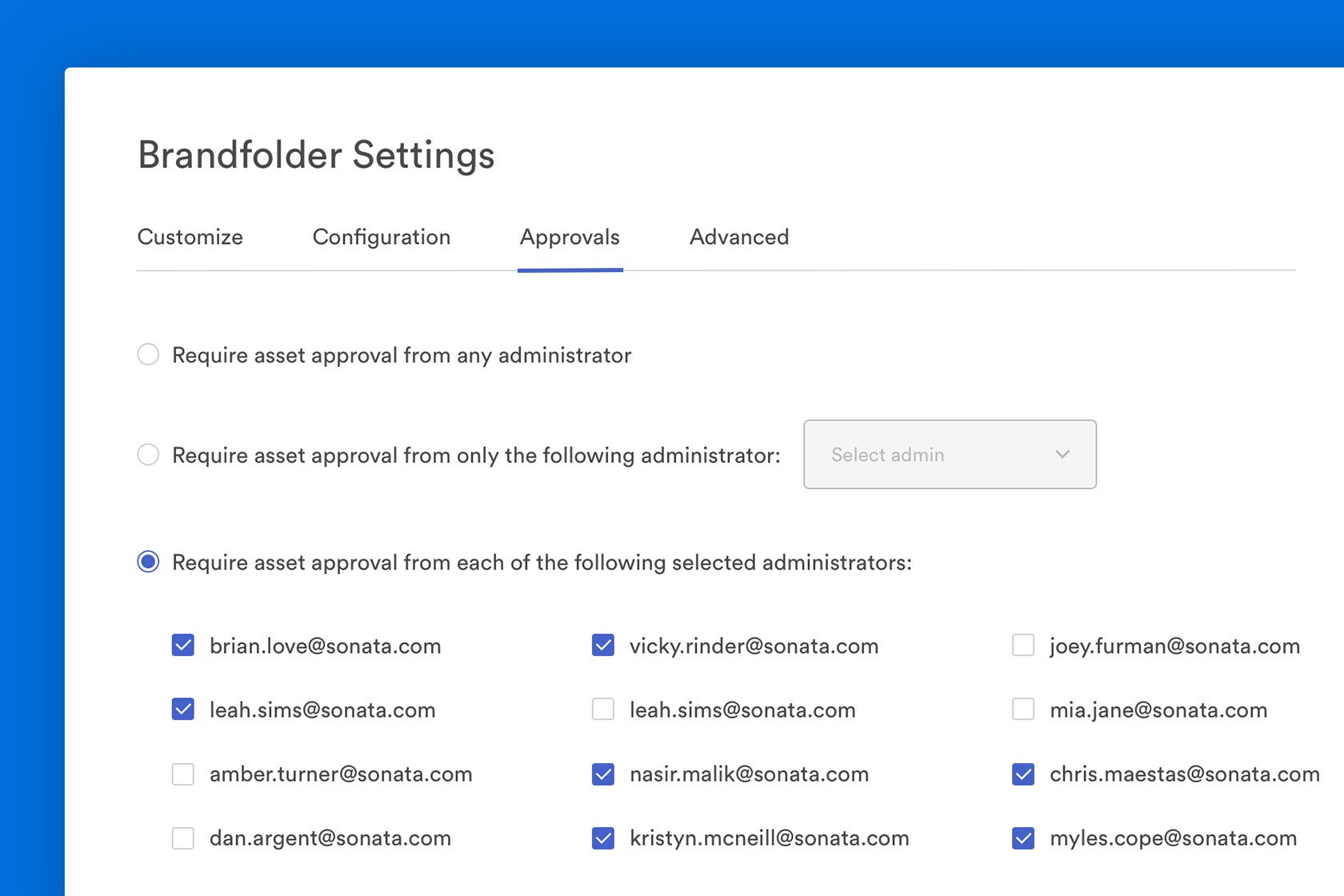Click the joey.furman@sonata.com email text
The height and width of the screenshot is (896, 1344).
tap(1174, 646)
